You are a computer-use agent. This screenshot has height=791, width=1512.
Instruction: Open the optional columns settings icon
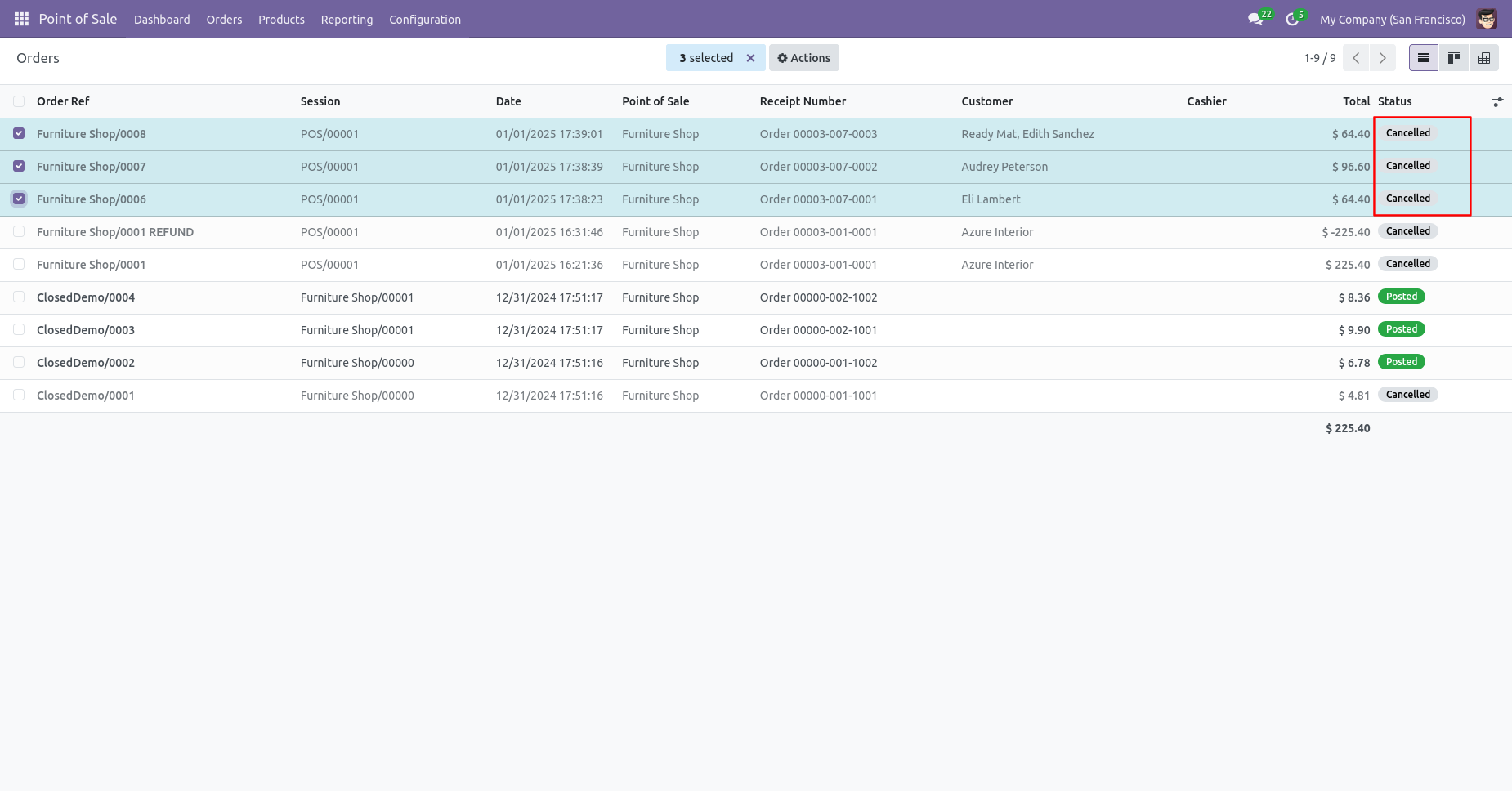click(1497, 102)
